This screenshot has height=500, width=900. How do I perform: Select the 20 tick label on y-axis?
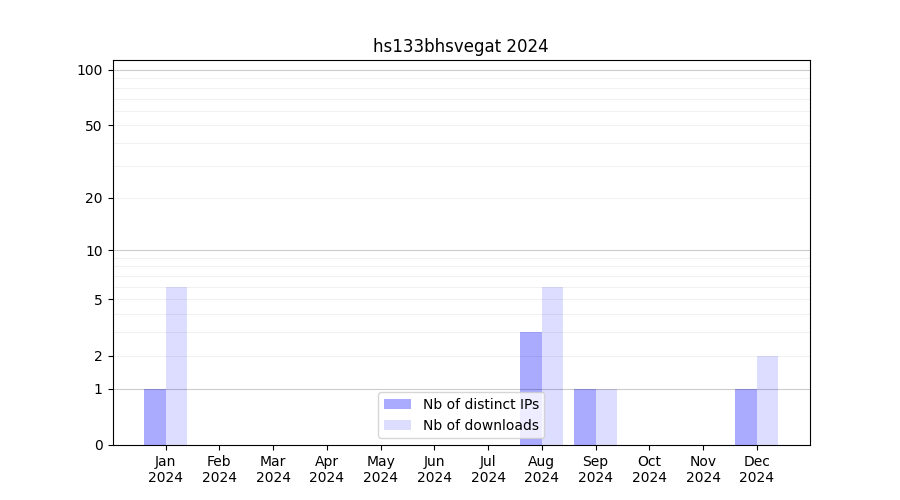coord(94,198)
